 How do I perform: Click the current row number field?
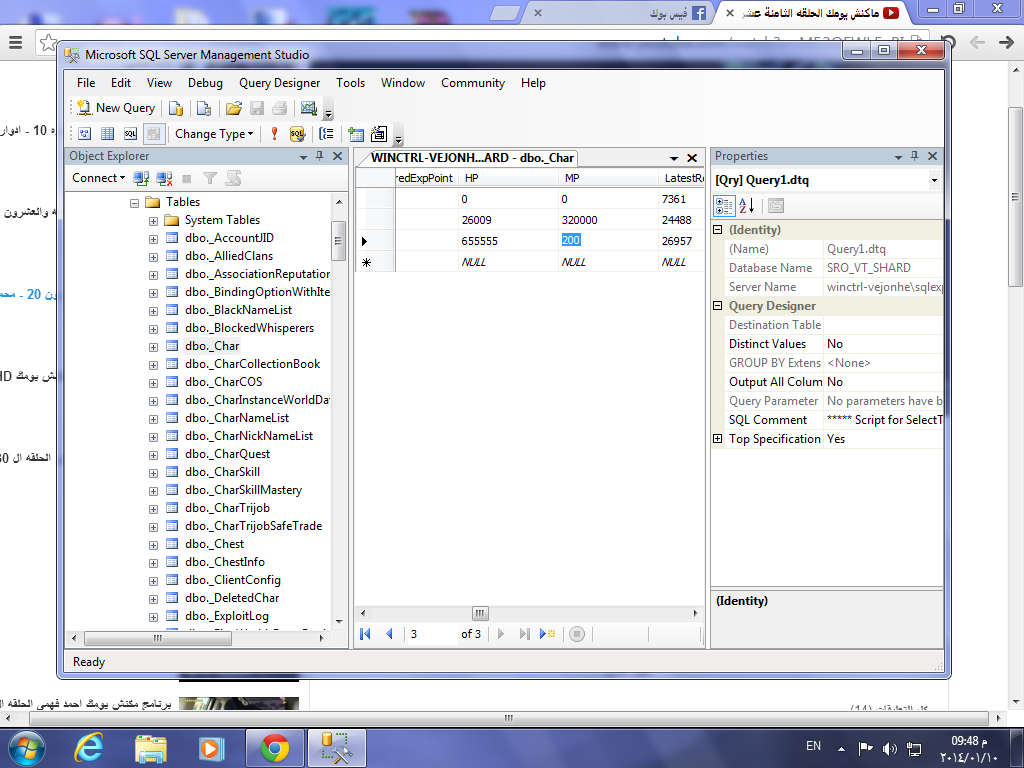point(431,633)
